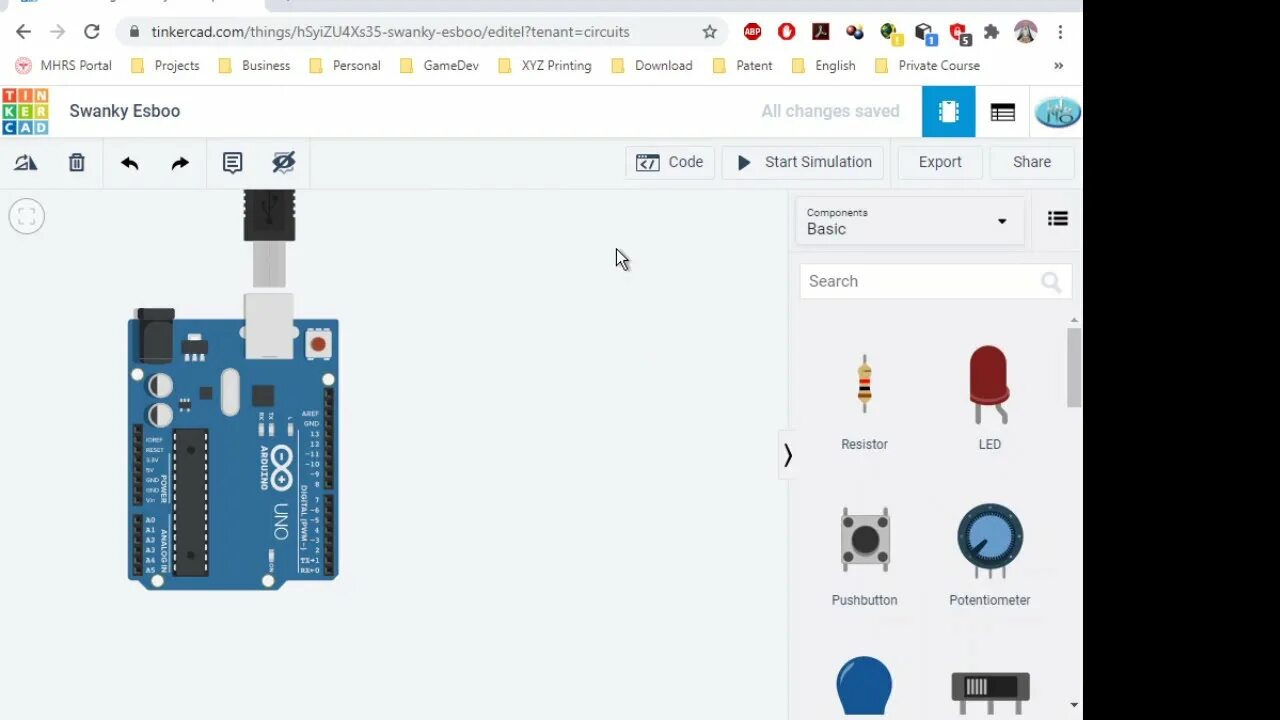The width and height of the screenshot is (1280, 720).
Task: Open the Chrome three-dot menu
Action: pyautogui.click(x=1060, y=32)
